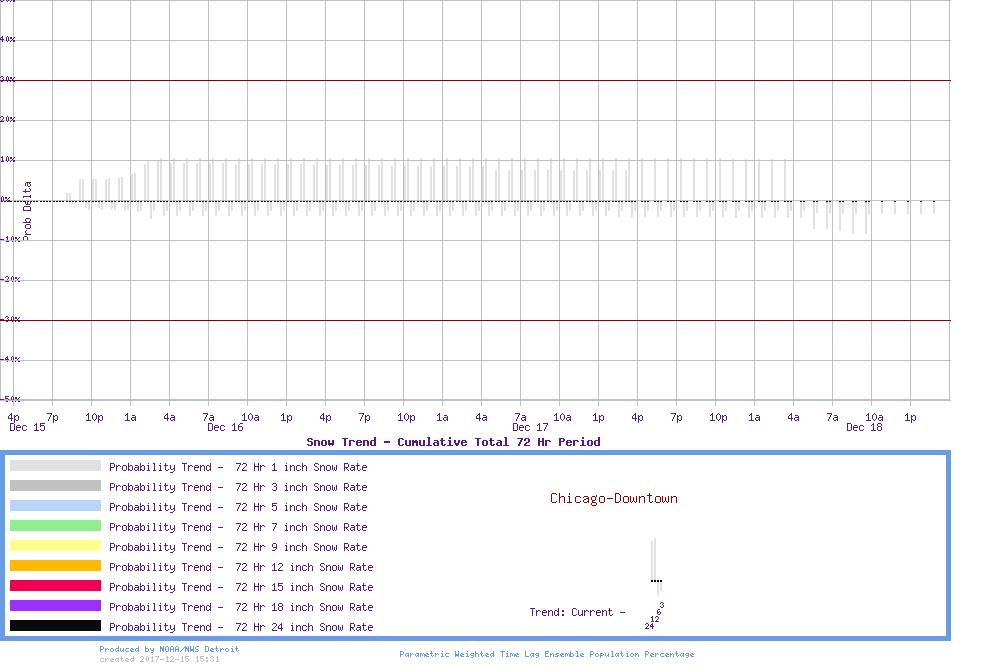Click the 'Snow Trend - Cumulative Total' chart title
The width and height of the screenshot is (1000, 670).
click(x=453, y=441)
